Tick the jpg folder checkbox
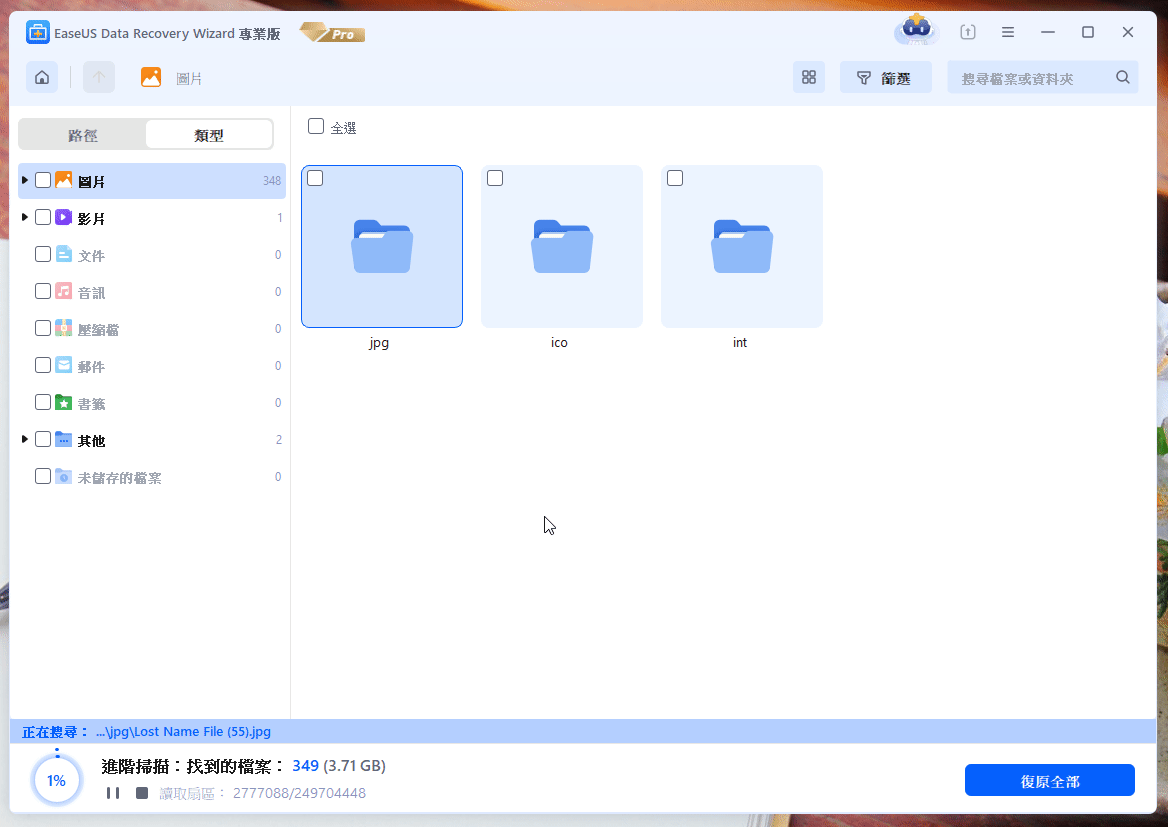This screenshot has height=827, width=1168. pos(315,178)
